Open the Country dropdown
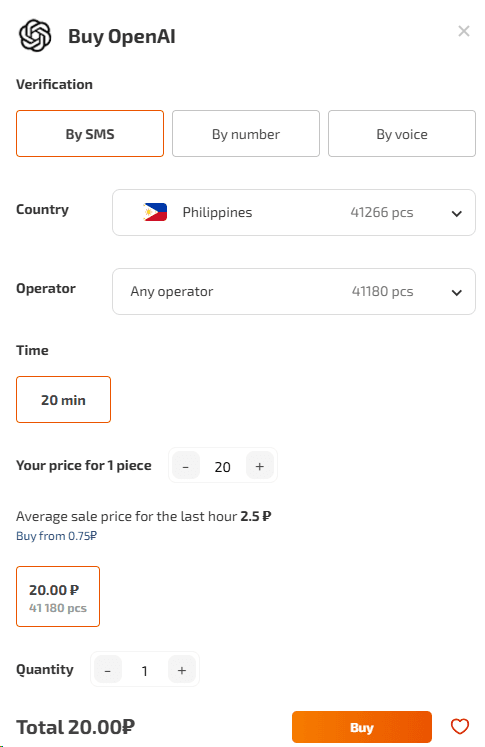Viewport: 485px width, 747px height. click(x=294, y=212)
